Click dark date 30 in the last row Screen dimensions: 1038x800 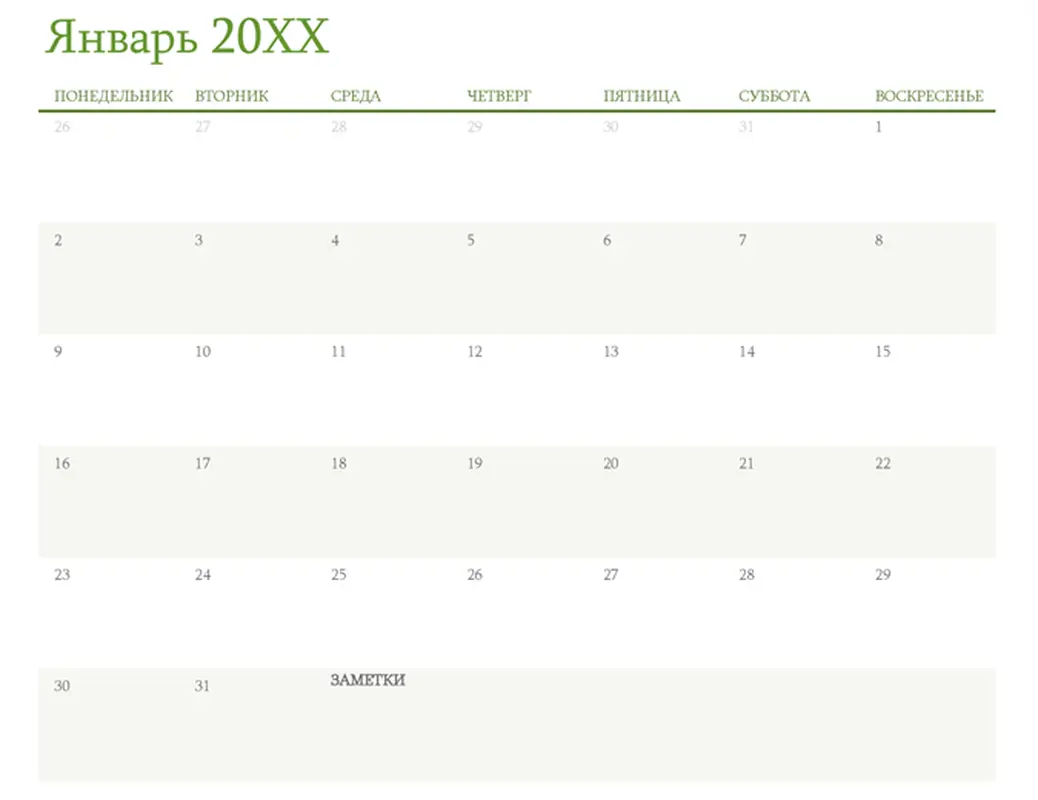tap(62, 686)
